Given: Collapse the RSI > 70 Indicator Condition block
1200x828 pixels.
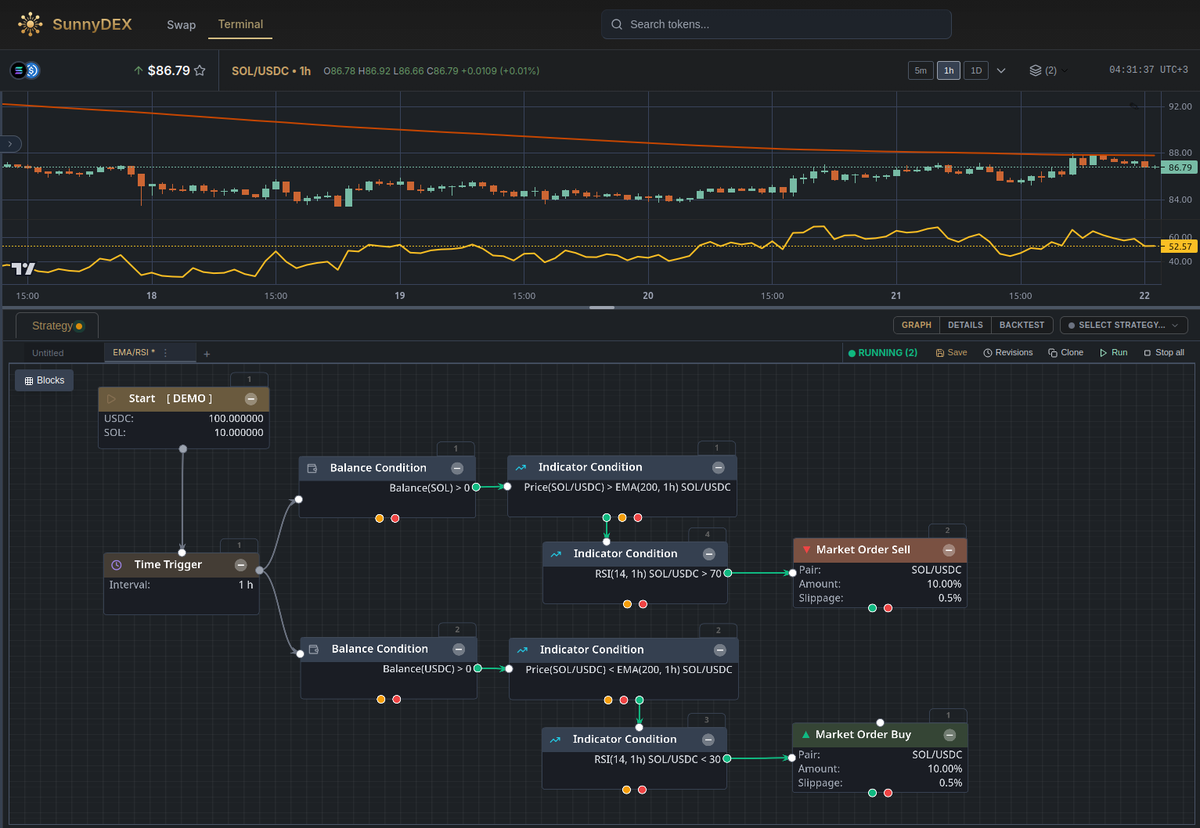Looking at the screenshot, I should click(709, 554).
